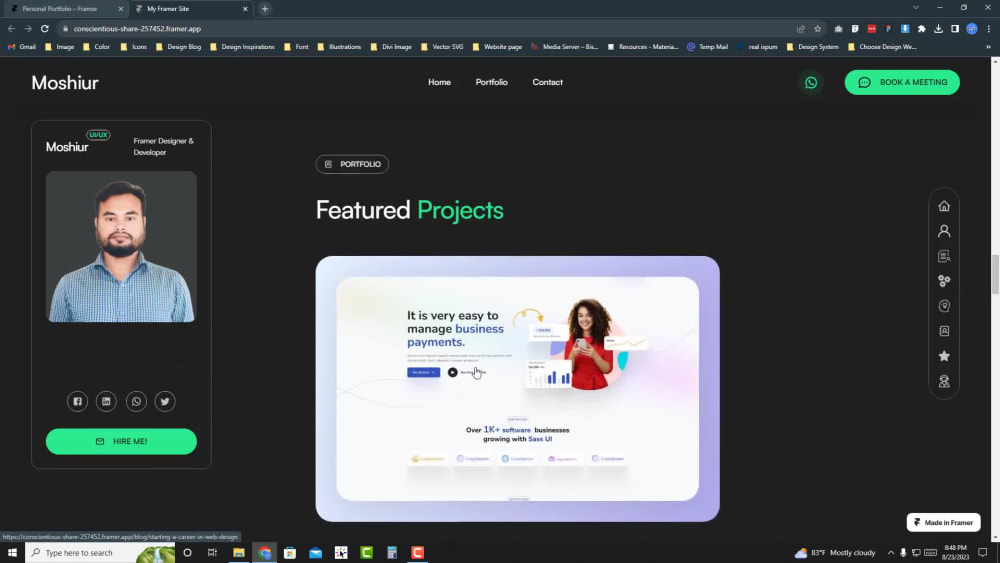Click the Made in Framer badge
The image size is (1000, 563).
click(x=943, y=522)
